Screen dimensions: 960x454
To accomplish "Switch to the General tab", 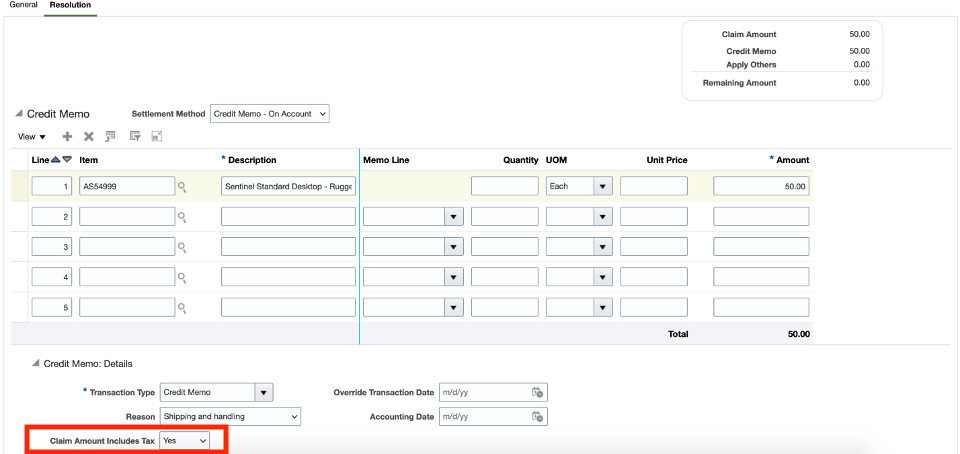I will (x=23, y=5).
